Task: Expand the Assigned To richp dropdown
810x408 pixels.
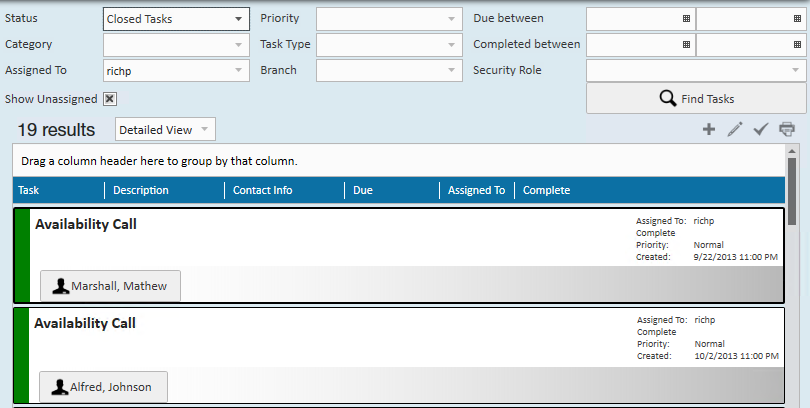Action: click(x=176, y=71)
